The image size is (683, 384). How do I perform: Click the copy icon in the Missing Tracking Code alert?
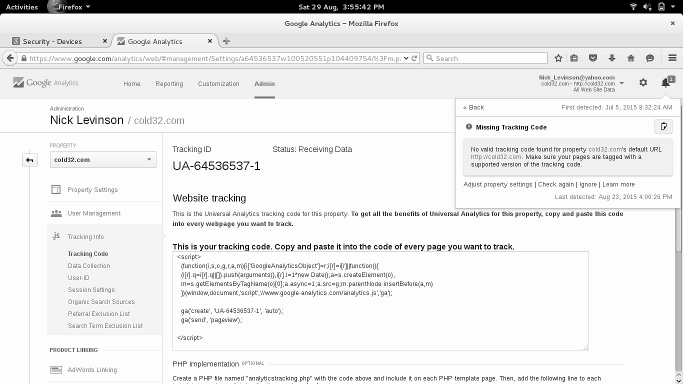tap(663, 126)
